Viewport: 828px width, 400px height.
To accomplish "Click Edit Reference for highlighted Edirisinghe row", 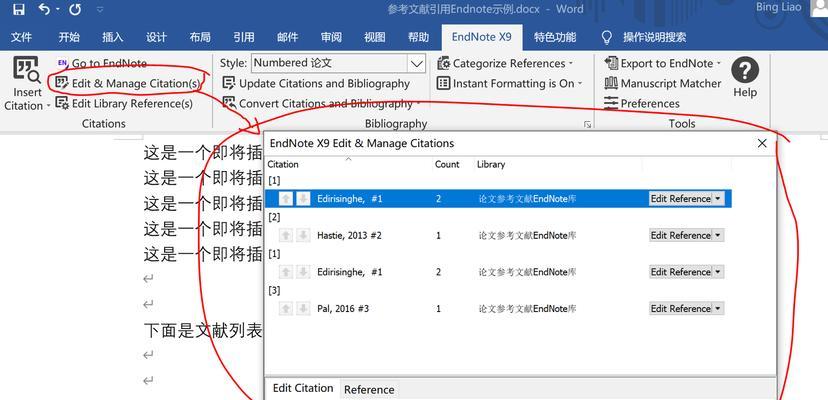I will click(681, 199).
